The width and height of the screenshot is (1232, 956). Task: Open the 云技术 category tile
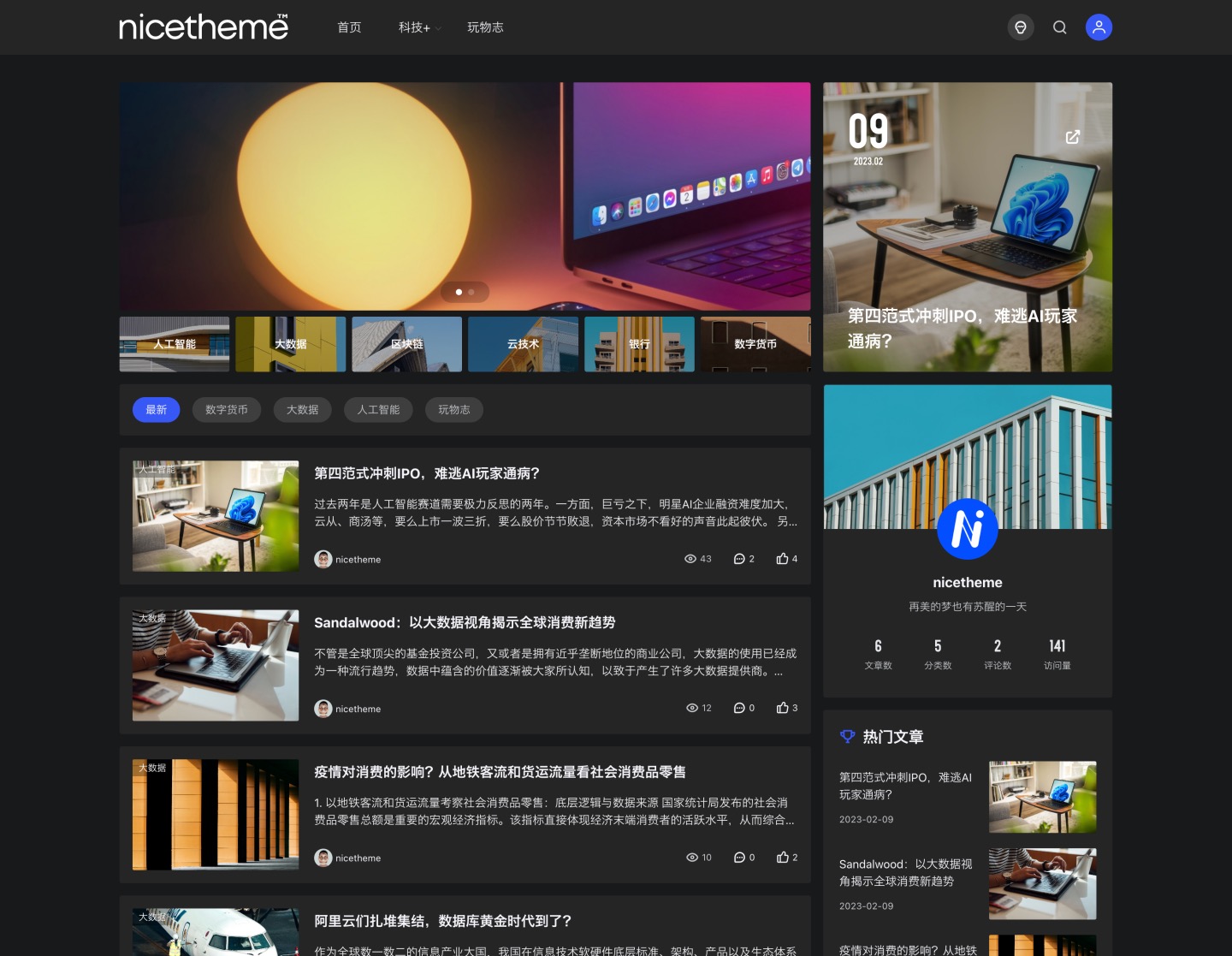[x=524, y=344]
